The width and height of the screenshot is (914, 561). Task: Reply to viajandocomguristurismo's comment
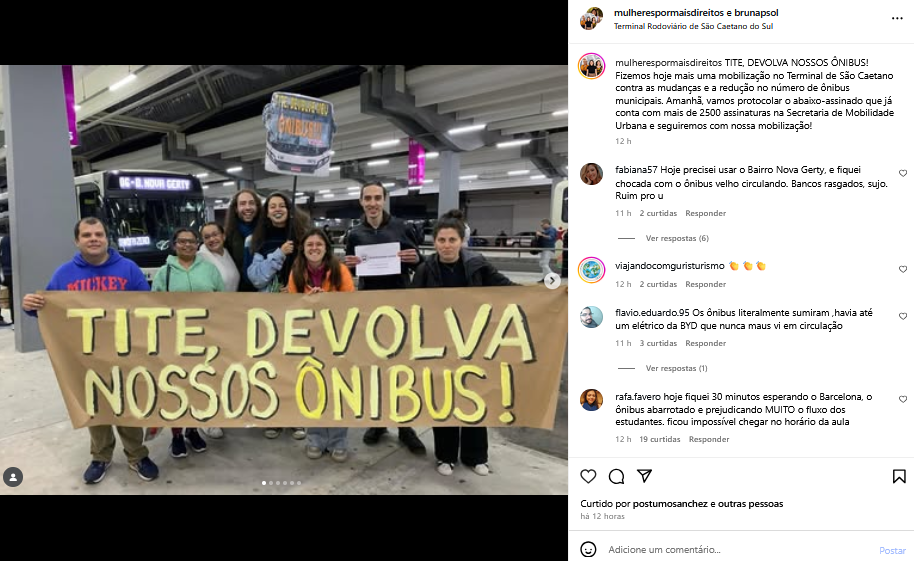click(x=705, y=284)
